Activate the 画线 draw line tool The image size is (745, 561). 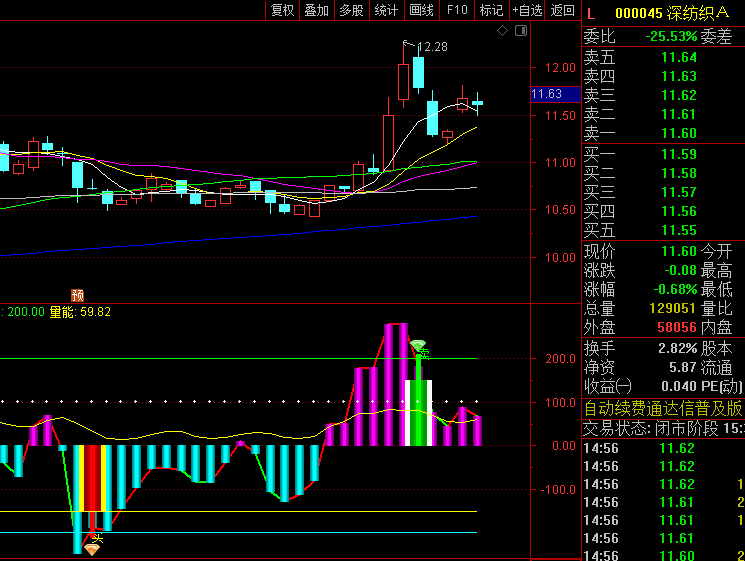[421, 10]
